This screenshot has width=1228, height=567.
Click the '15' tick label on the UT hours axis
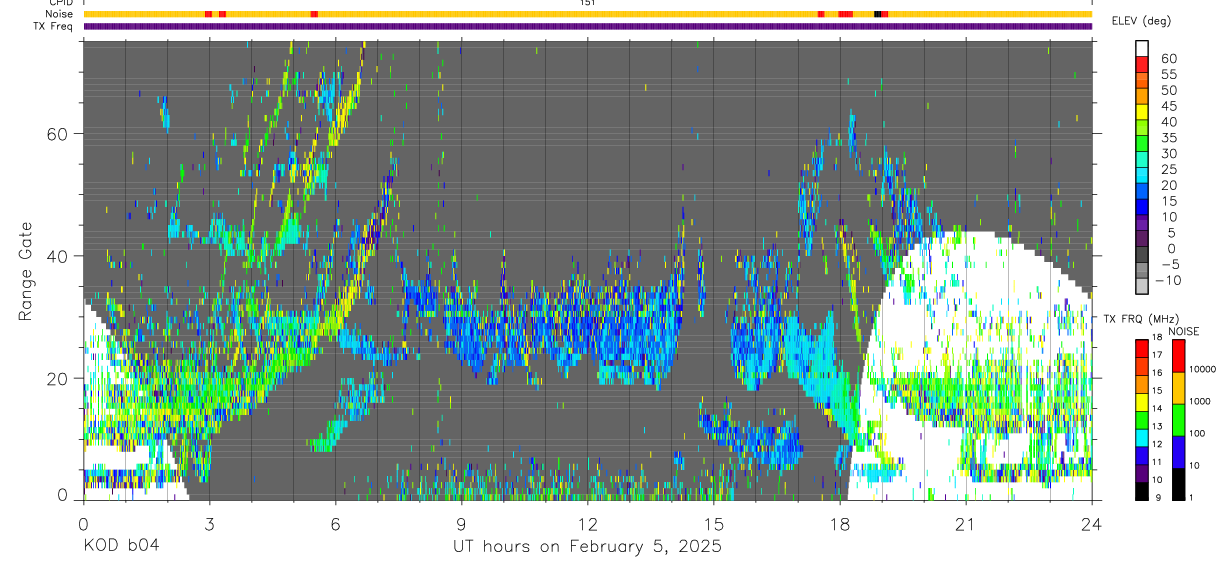click(x=713, y=523)
